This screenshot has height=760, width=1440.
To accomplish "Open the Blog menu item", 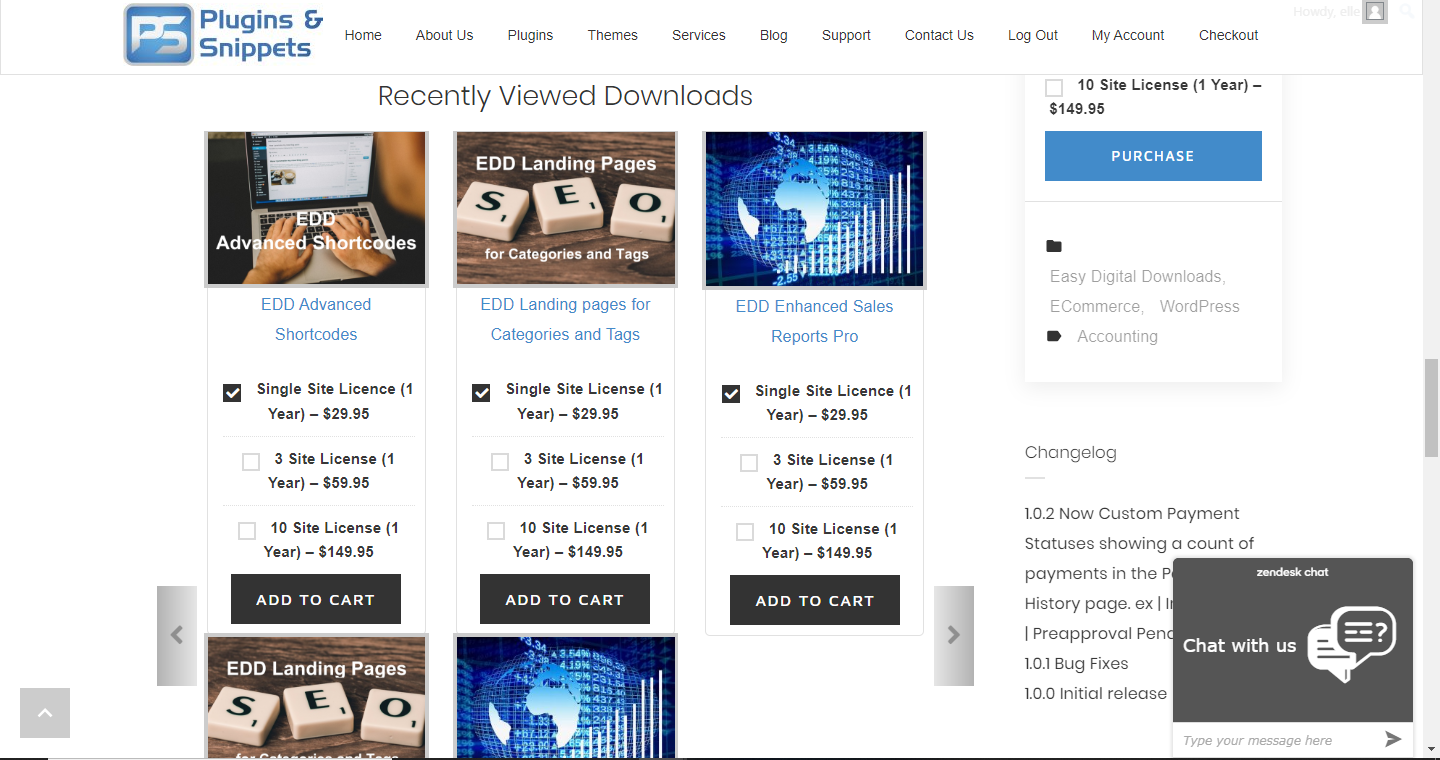I will (x=773, y=35).
